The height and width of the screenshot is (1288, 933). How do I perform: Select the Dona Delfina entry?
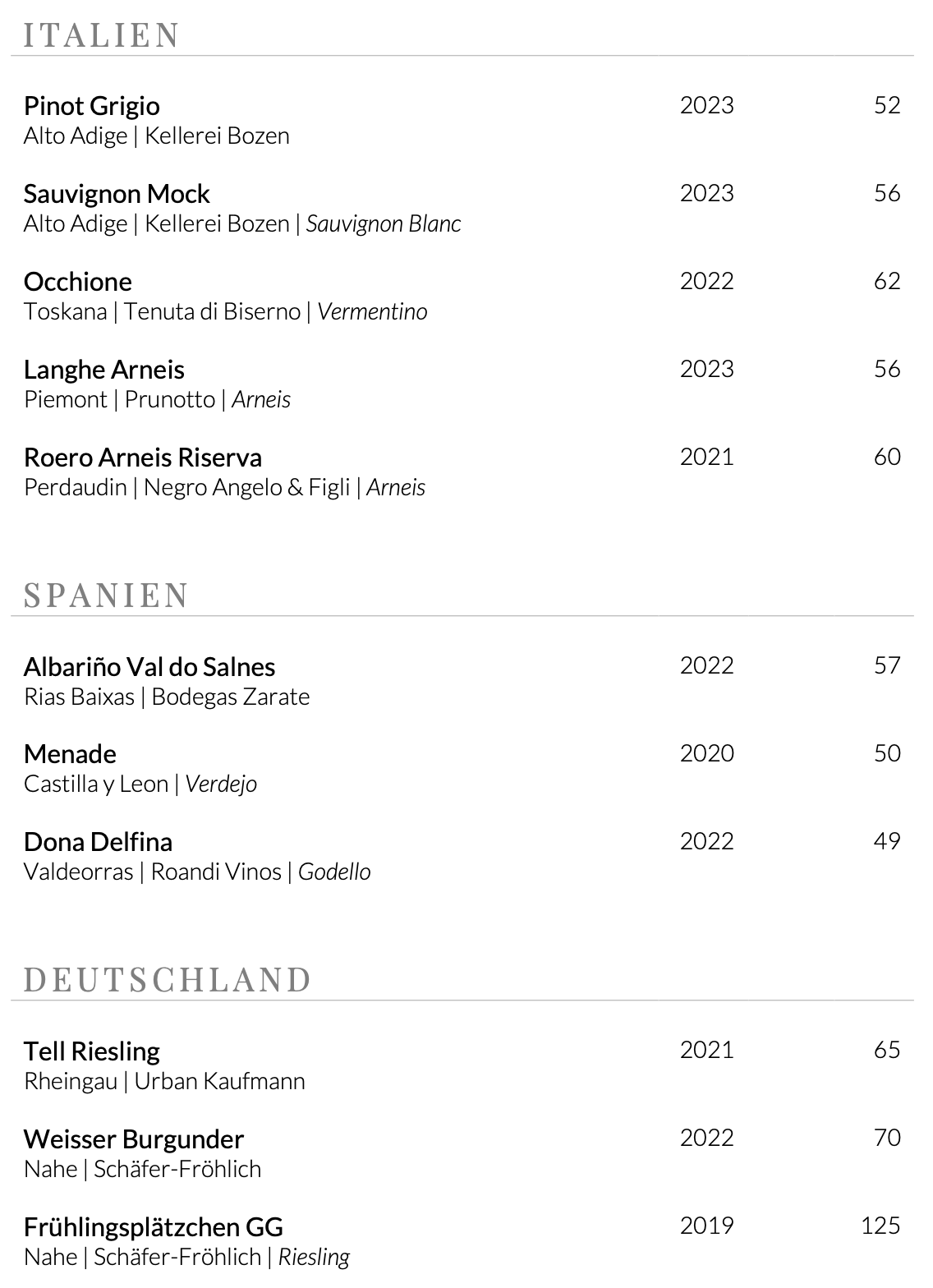pyautogui.click(x=98, y=842)
